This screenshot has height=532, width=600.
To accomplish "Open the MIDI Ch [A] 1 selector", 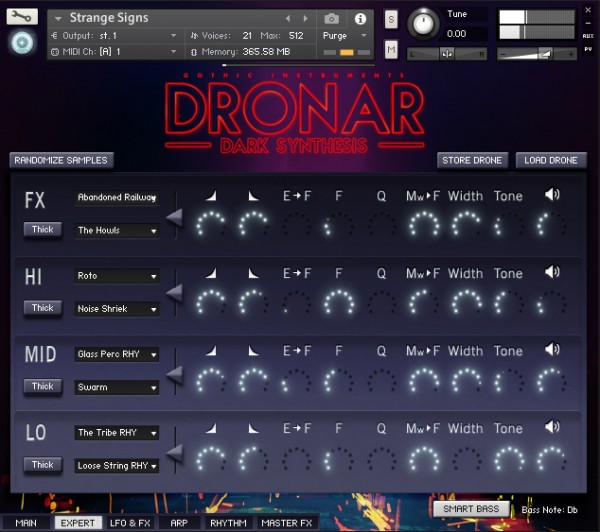I will click(114, 52).
